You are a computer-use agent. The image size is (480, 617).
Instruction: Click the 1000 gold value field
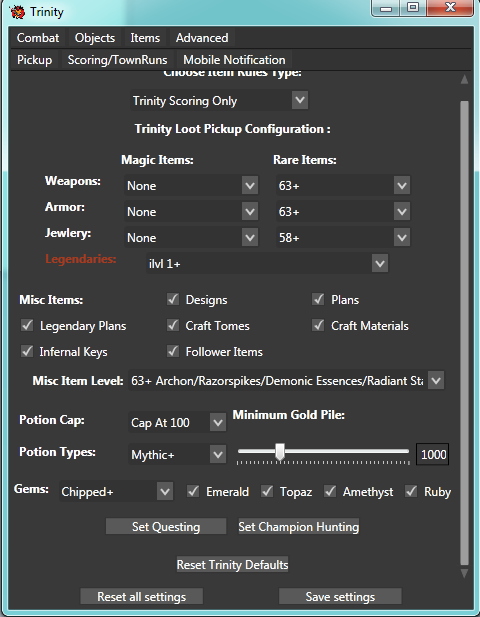click(432, 454)
